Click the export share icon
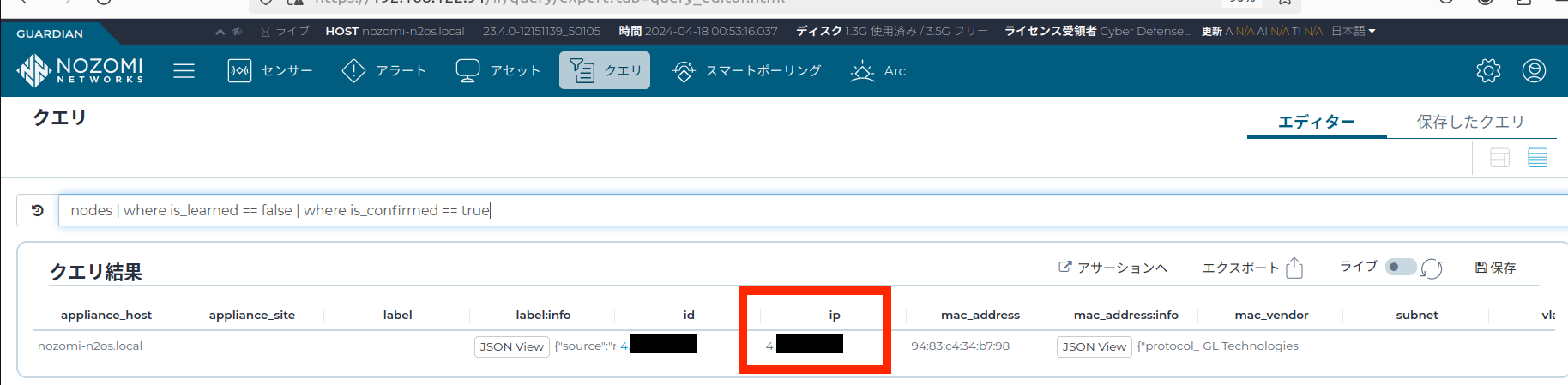This screenshot has height=385, width=1568. tap(1294, 268)
